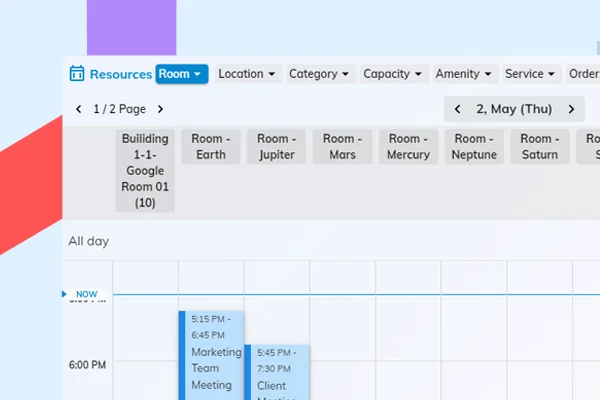Select the Building 1-1-Google Room 01 column
The width and height of the screenshot is (600, 400).
pyautogui.click(x=145, y=170)
